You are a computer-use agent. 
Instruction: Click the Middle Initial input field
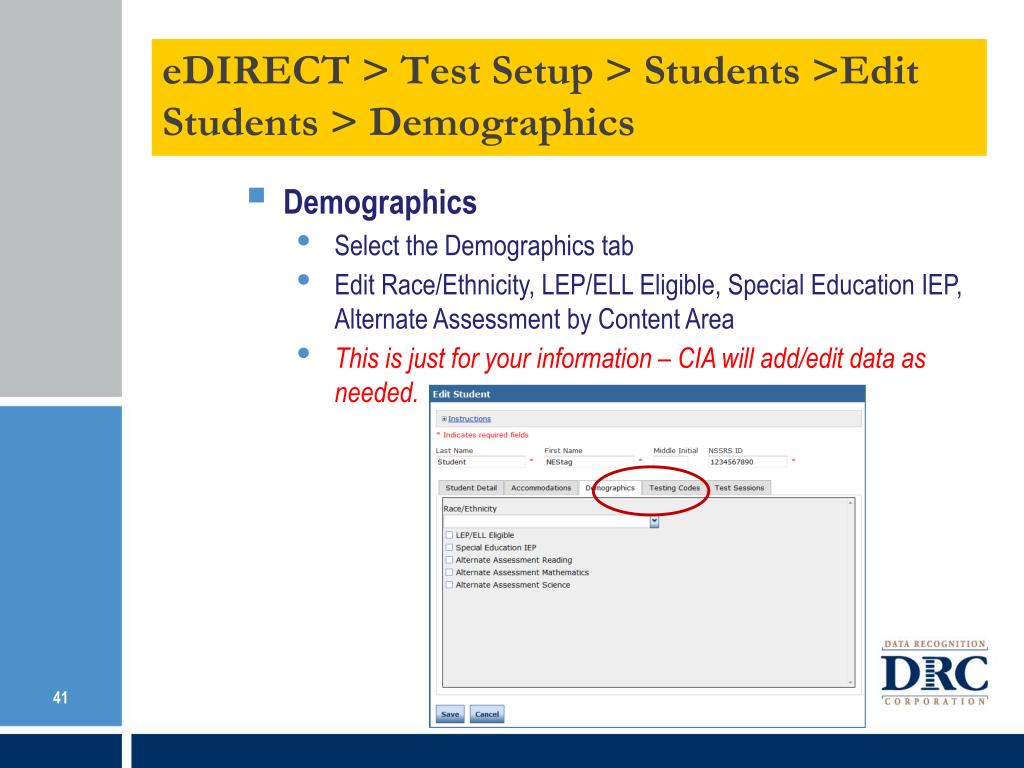point(671,462)
